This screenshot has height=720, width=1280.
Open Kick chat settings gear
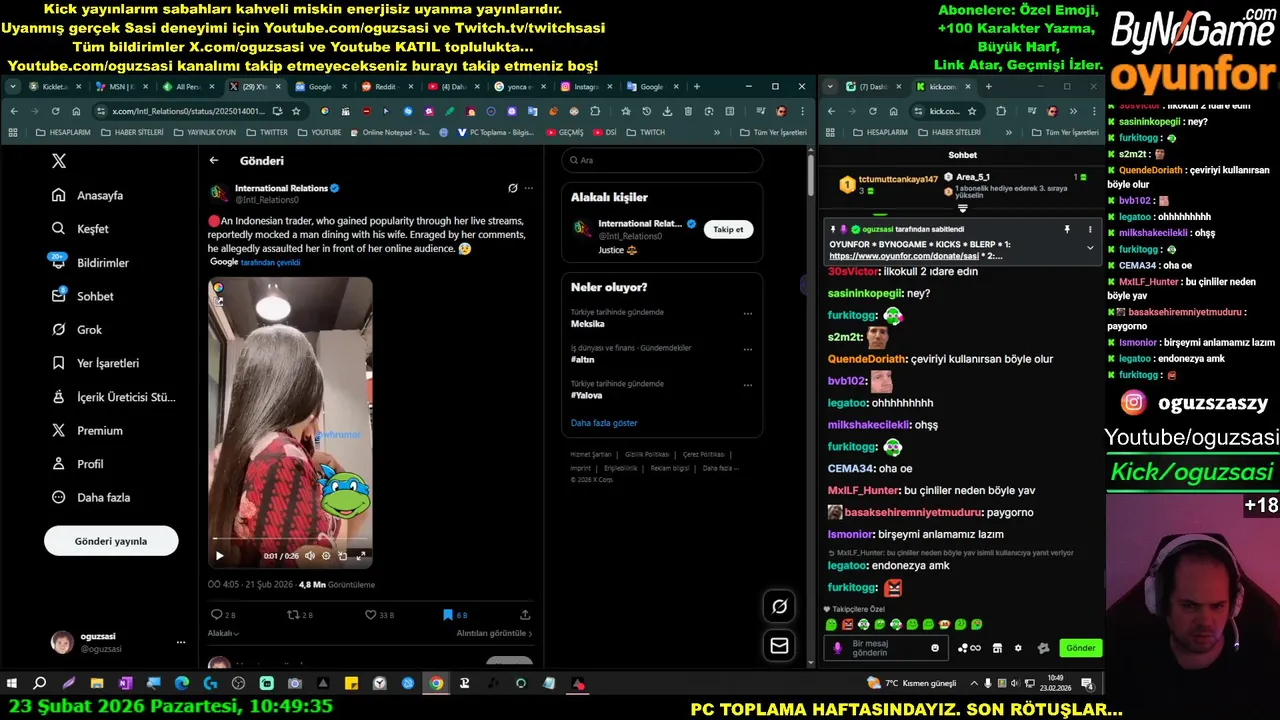click(x=1018, y=648)
